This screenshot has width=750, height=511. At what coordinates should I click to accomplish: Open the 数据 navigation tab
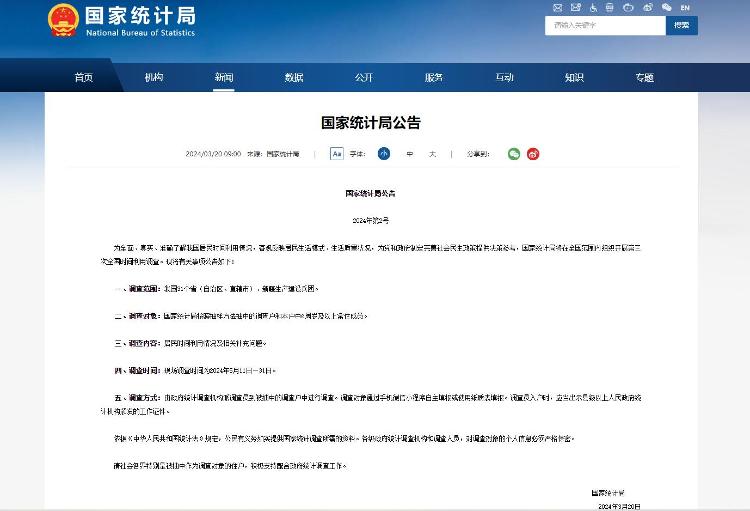tap(294, 77)
